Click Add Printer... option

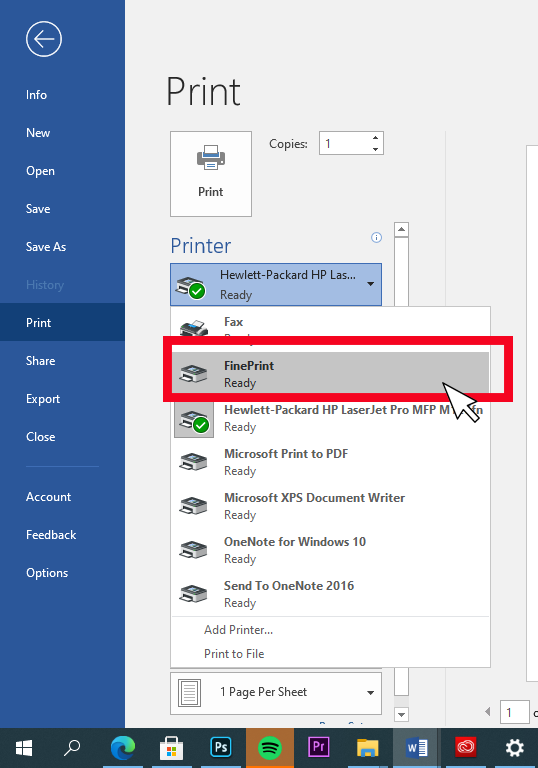[238, 629]
